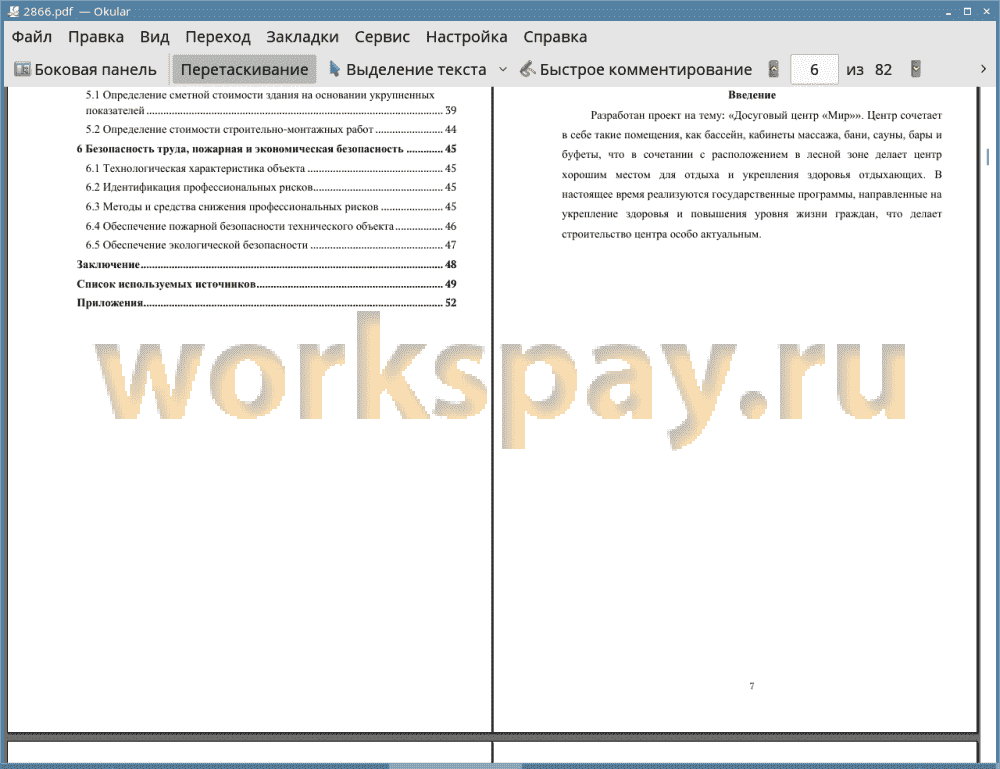The height and width of the screenshot is (769, 1000).
Task: Click page number 7 at page bottom
Action: (x=751, y=686)
